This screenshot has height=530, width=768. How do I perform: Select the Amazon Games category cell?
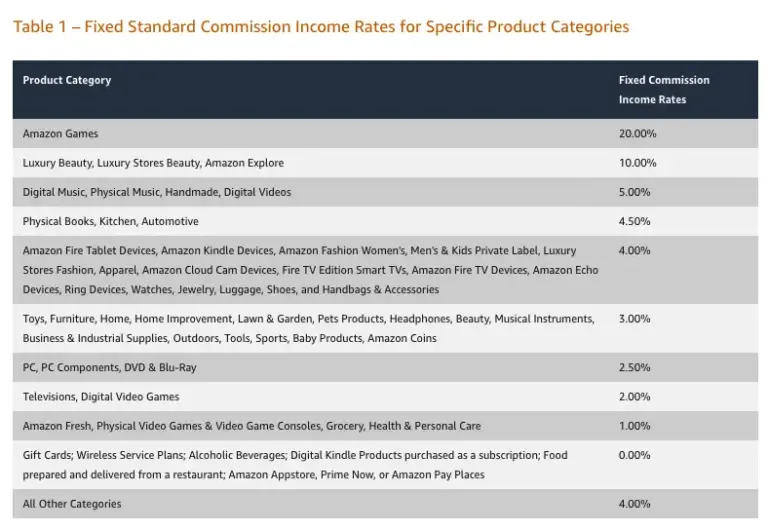pos(61,133)
